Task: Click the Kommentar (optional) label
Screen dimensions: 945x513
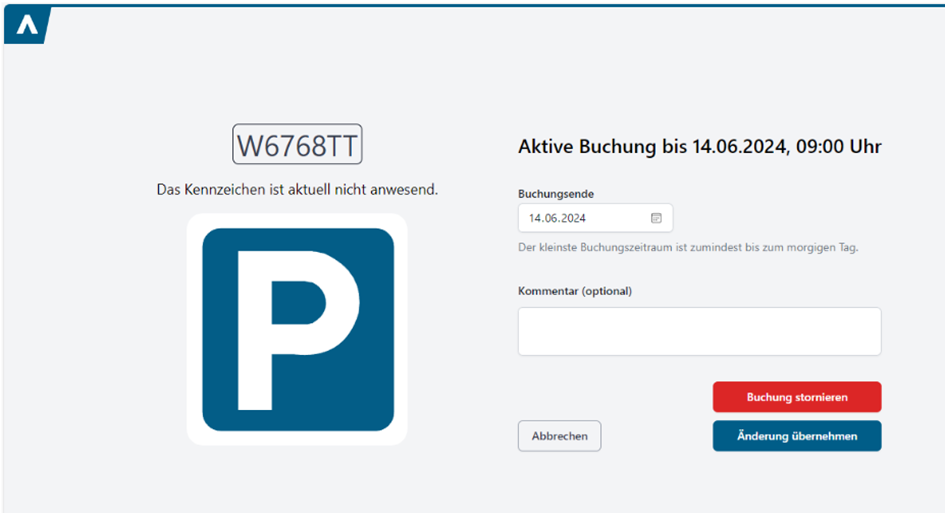Action: (x=575, y=291)
